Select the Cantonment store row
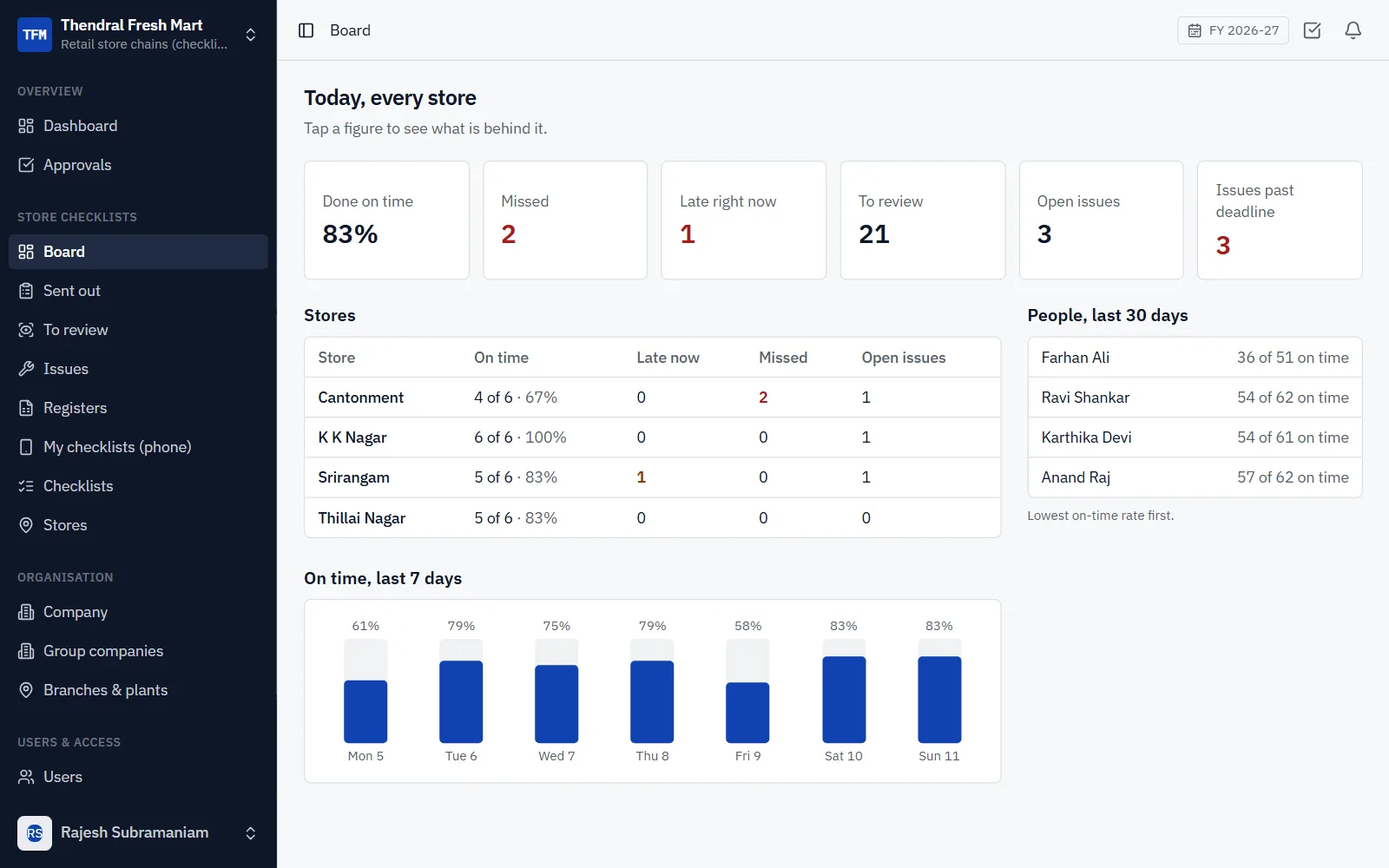Viewport: 1389px width, 868px height. click(652, 398)
